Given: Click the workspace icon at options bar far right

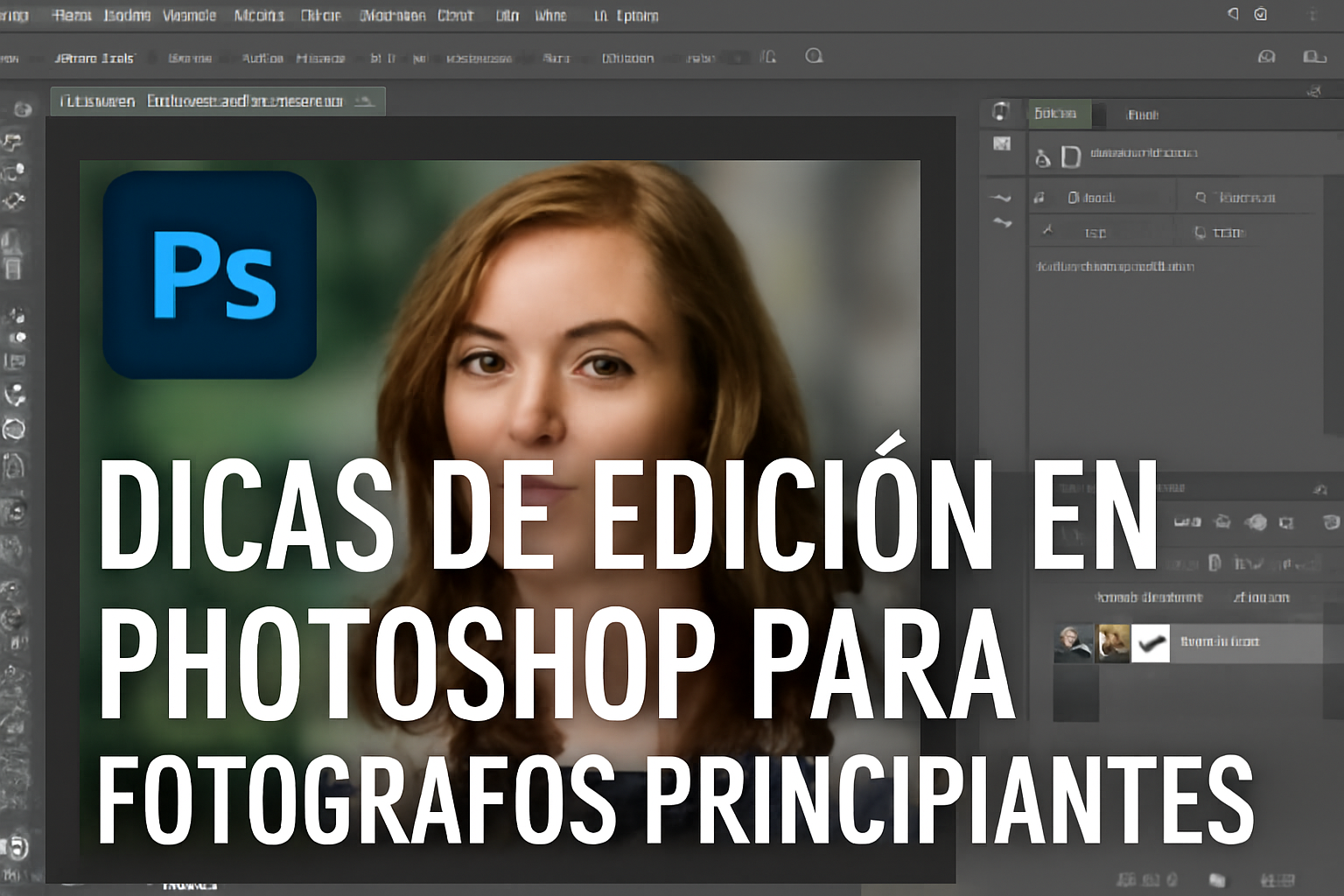Looking at the screenshot, I should (x=1314, y=56).
